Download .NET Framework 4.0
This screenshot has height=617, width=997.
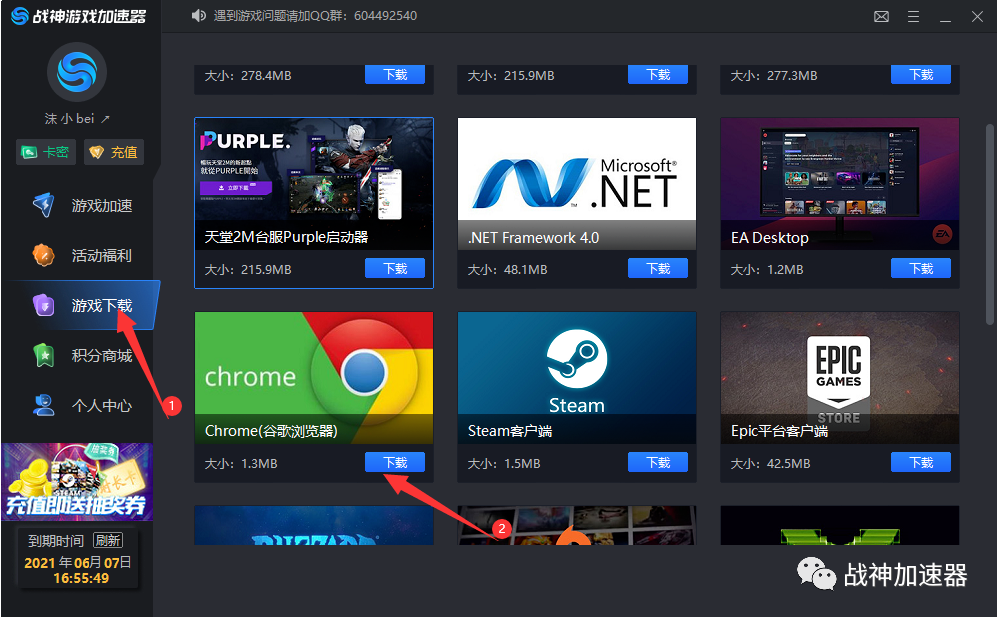tap(657, 268)
